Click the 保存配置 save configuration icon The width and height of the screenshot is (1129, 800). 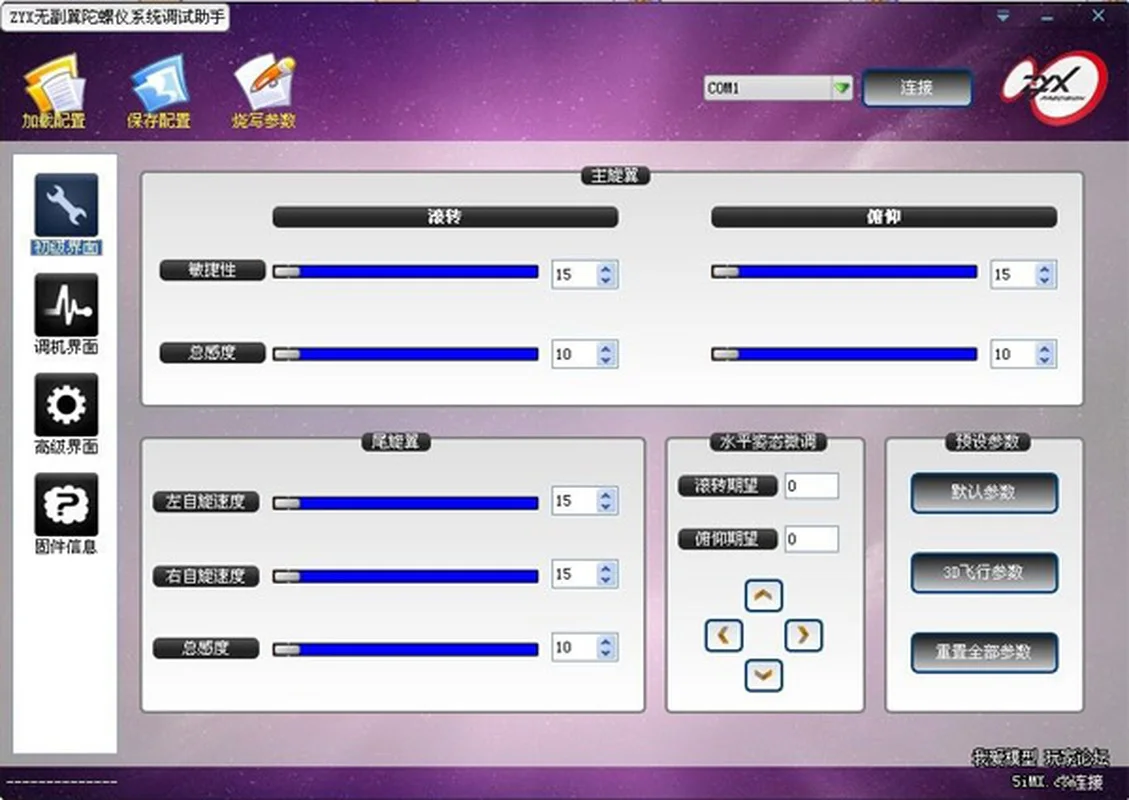click(x=159, y=92)
